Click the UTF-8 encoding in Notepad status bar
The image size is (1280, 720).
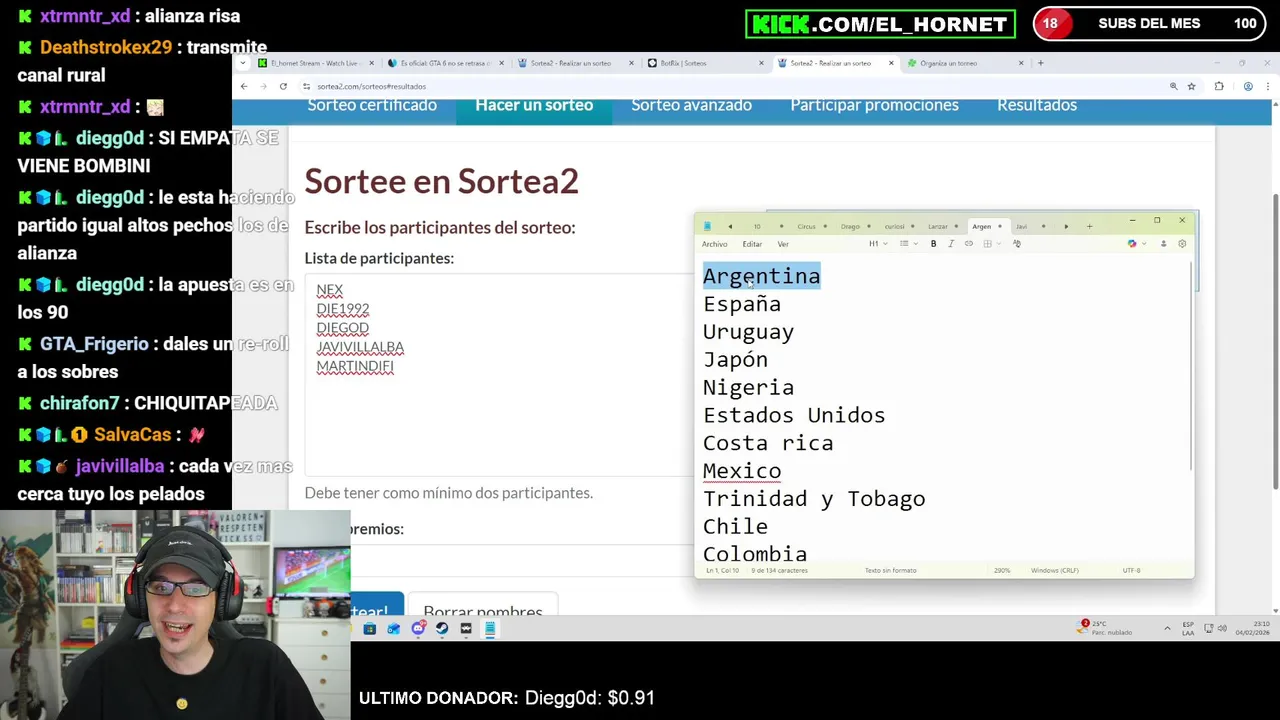(x=1131, y=571)
